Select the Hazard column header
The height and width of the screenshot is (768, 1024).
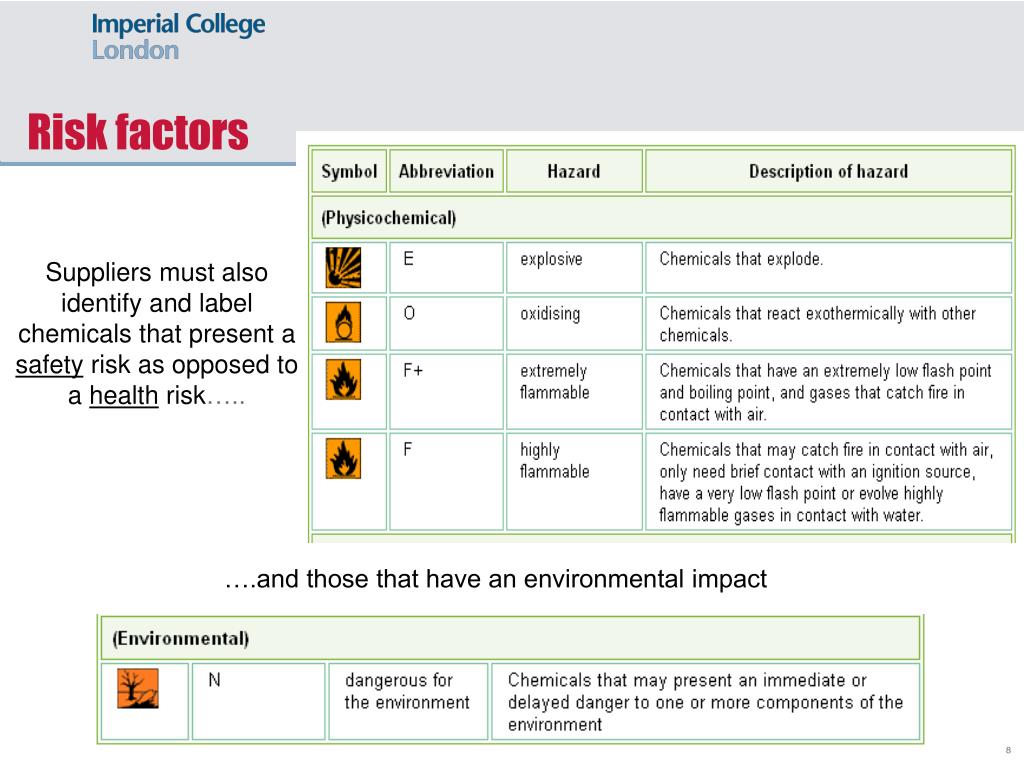click(x=574, y=171)
